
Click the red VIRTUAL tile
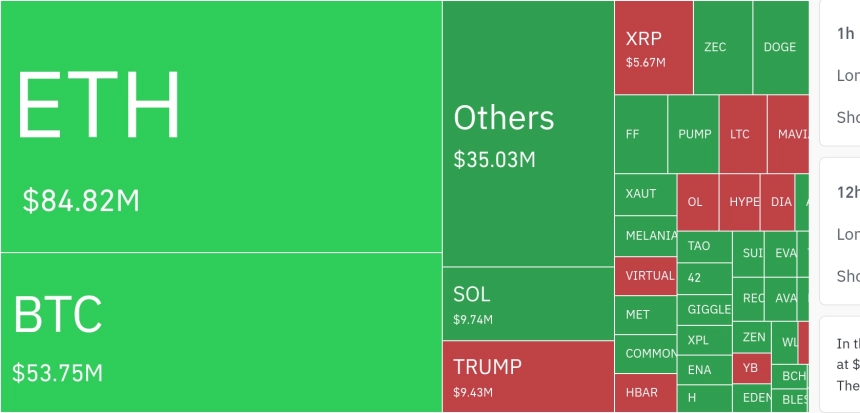coord(645,276)
